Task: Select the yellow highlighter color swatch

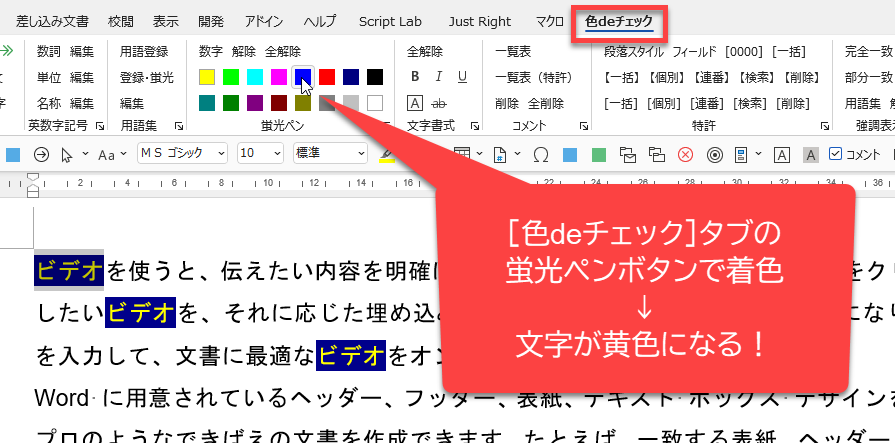Action: 207,77
